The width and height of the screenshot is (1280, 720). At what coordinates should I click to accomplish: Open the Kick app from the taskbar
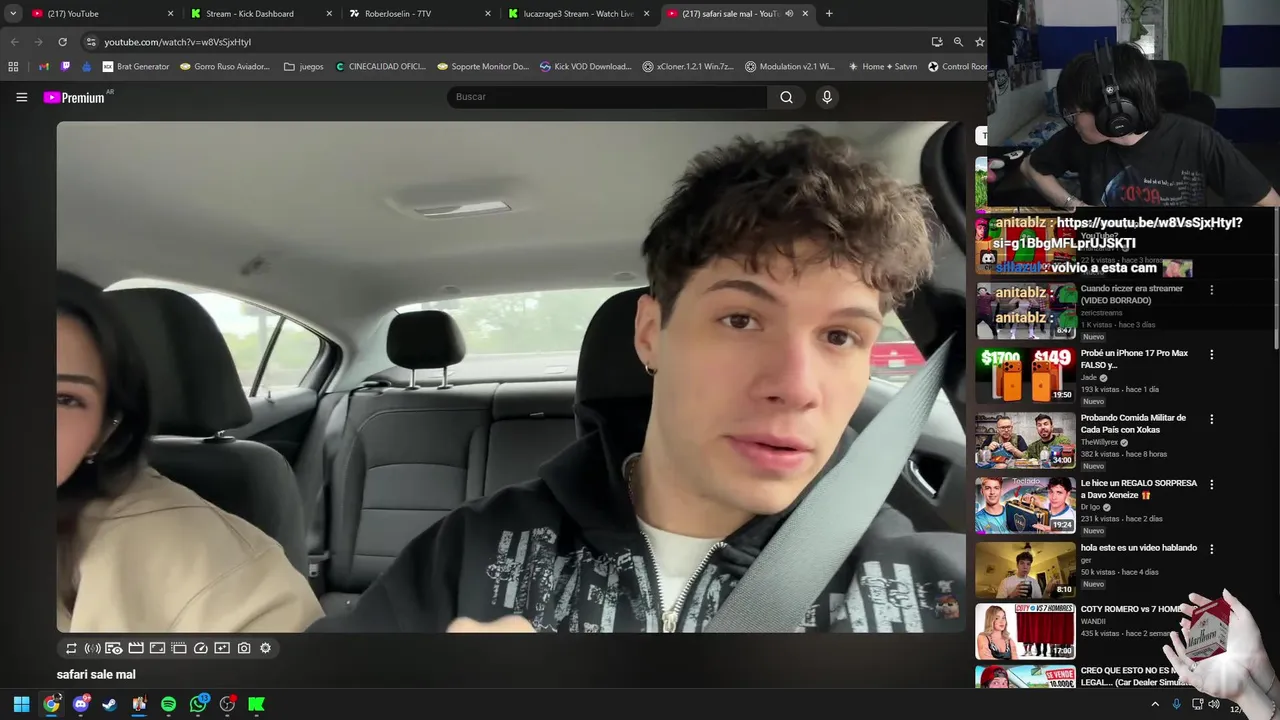256,704
